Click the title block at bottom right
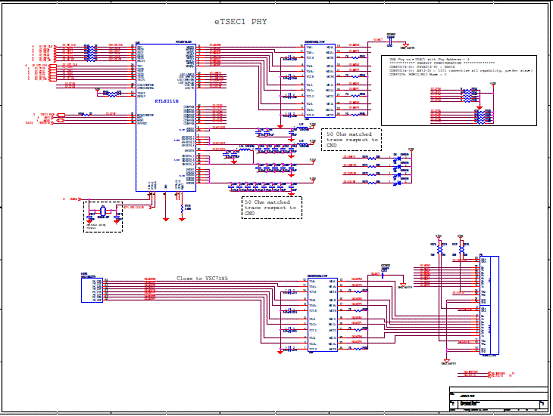 click(x=499, y=399)
